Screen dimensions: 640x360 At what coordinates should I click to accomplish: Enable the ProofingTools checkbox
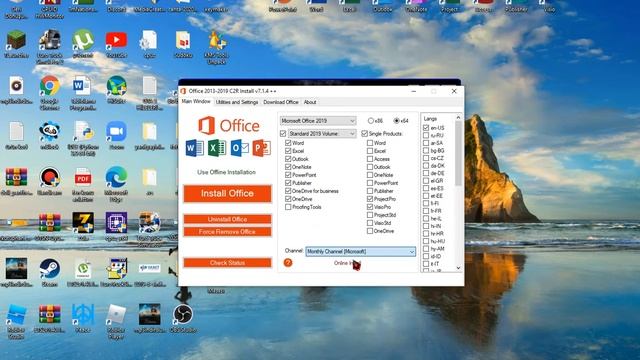pos(288,207)
